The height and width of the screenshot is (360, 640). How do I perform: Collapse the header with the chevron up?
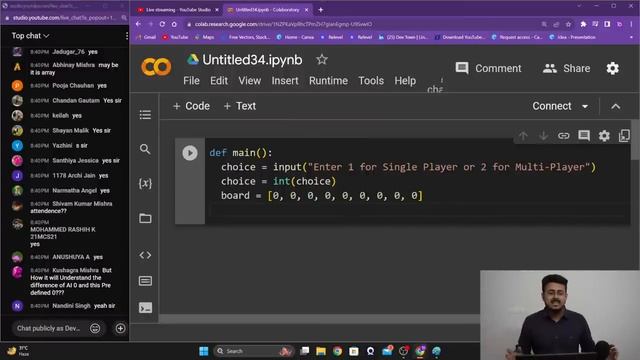616,107
